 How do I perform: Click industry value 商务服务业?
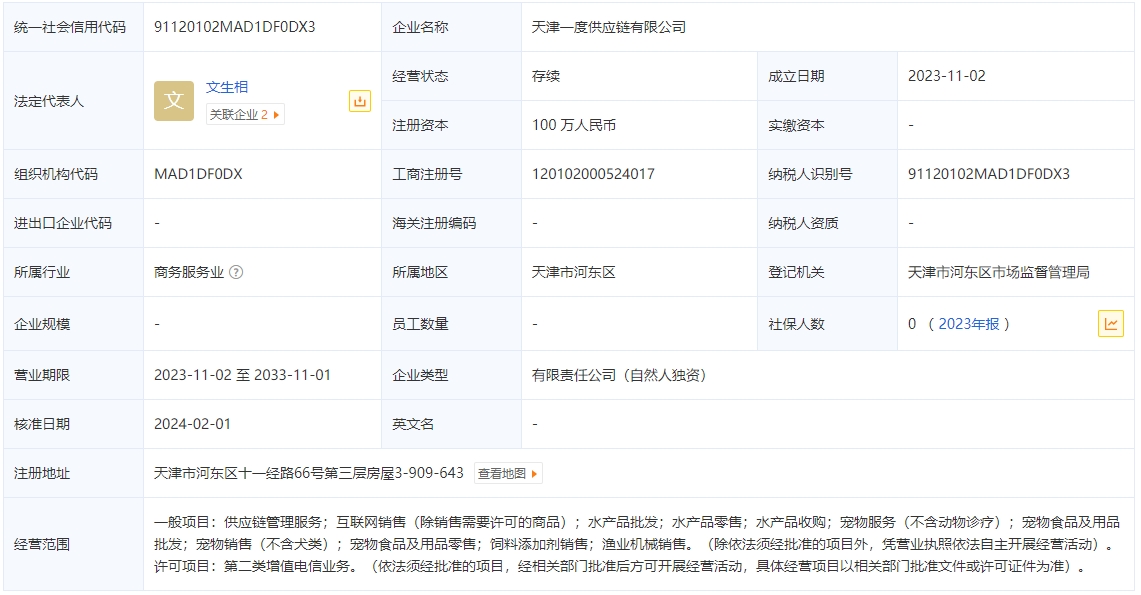pyautogui.click(x=189, y=272)
